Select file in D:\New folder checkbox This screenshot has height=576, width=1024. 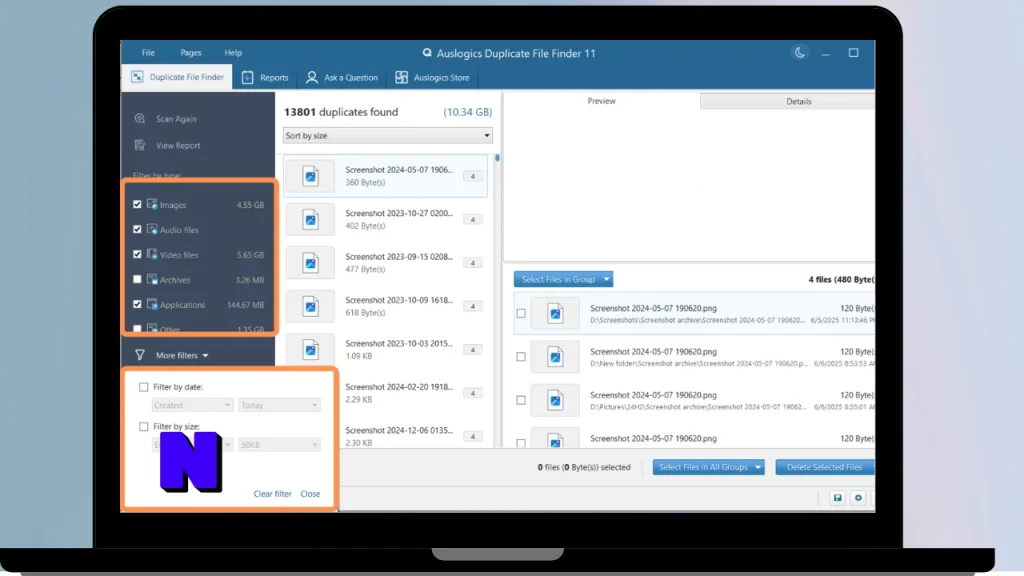click(520, 357)
